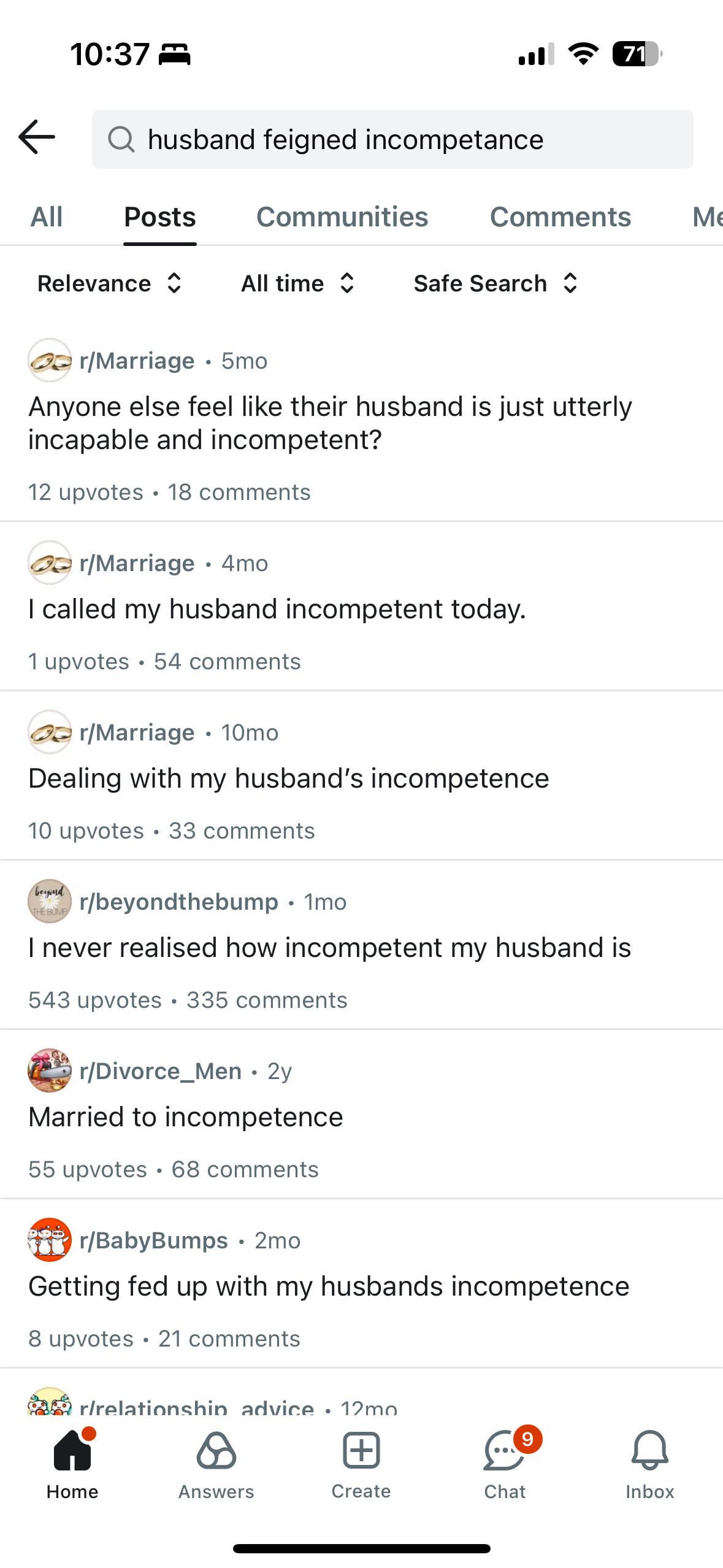Expand the Relevance sort dropdown

pos(109,283)
